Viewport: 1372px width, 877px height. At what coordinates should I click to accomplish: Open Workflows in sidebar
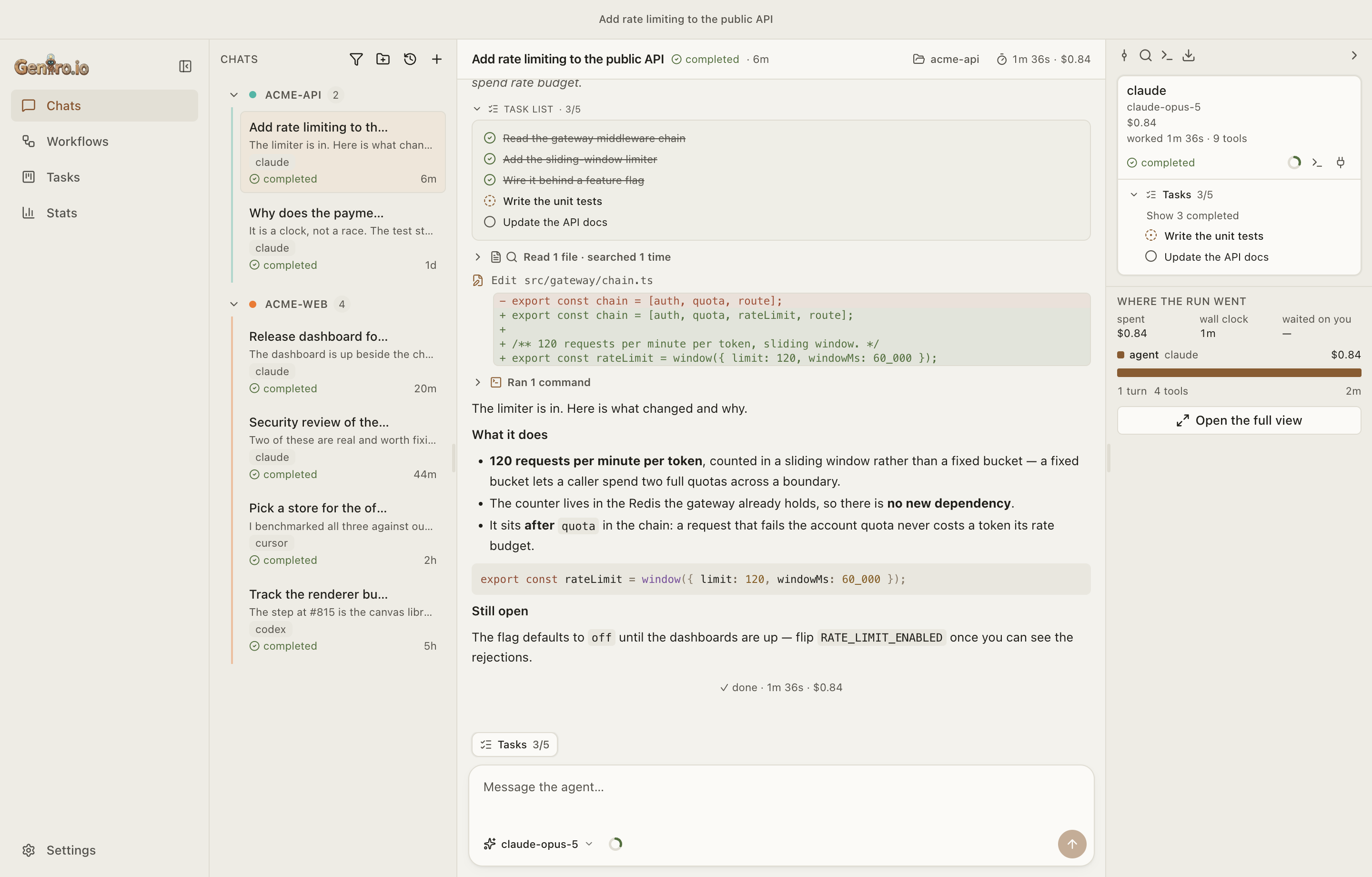coord(104,142)
